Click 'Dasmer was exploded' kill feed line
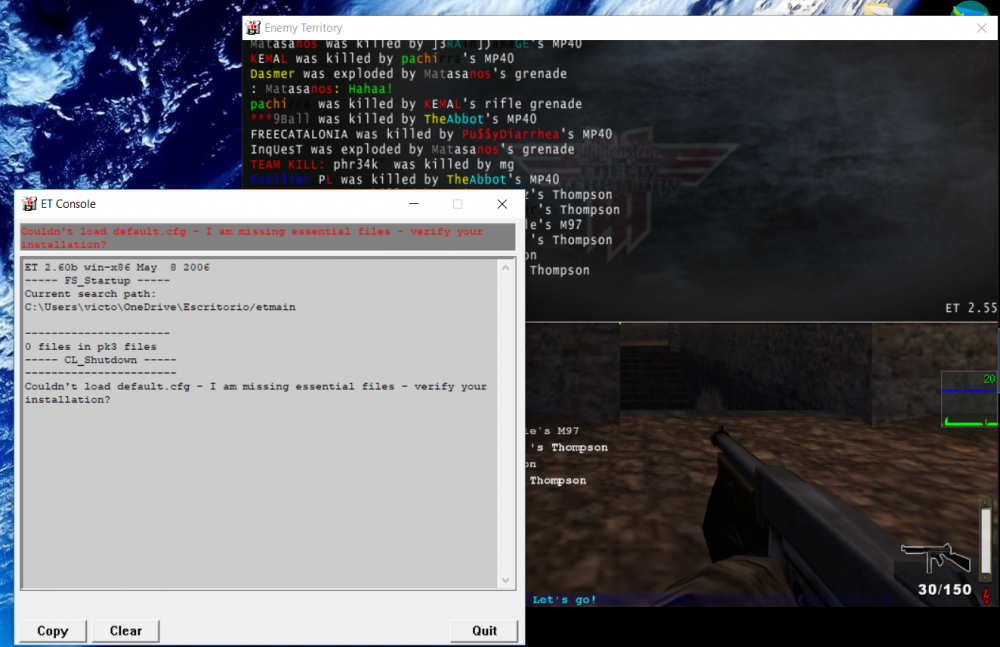 [408, 73]
